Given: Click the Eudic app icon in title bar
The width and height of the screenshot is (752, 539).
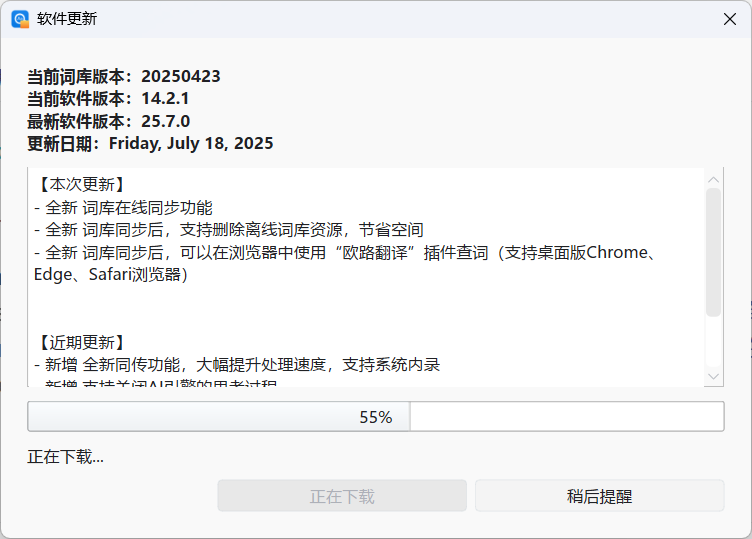Looking at the screenshot, I should [x=20, y=19].
